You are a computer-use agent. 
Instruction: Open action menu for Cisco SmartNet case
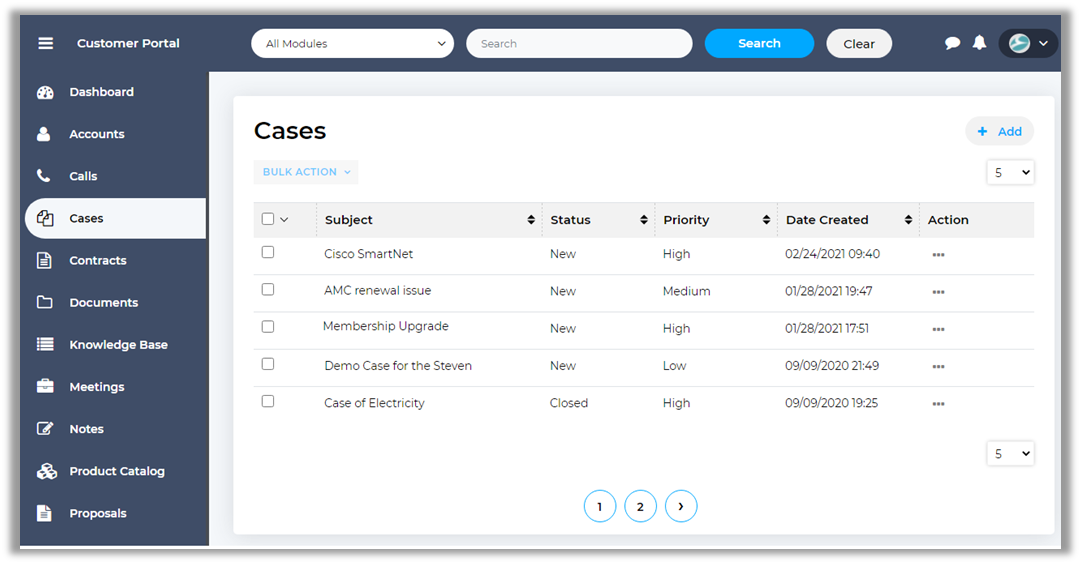[938, 255]
